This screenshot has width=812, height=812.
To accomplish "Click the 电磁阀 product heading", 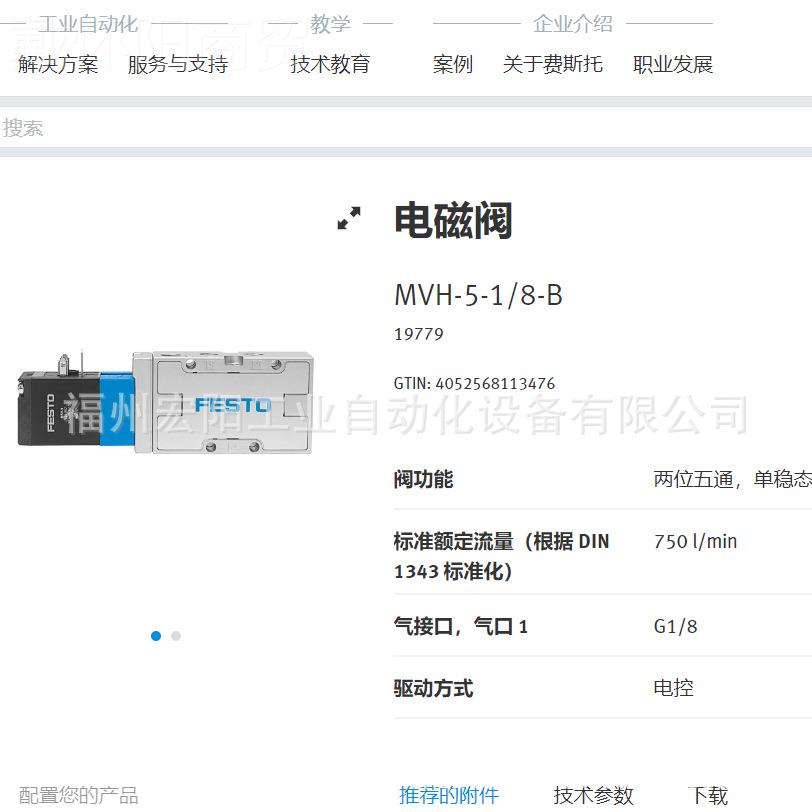I will tap(453, 220).
